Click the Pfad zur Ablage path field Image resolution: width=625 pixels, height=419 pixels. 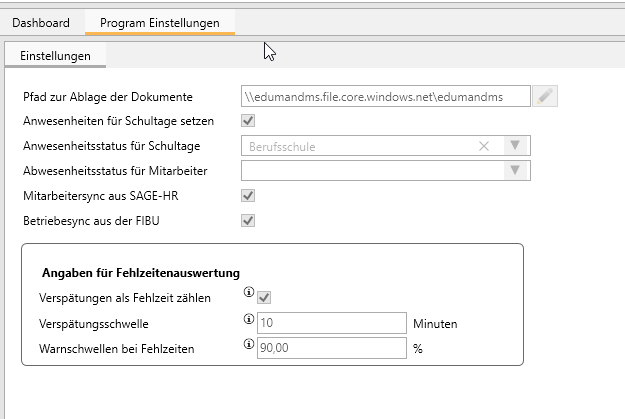point(385,96)
